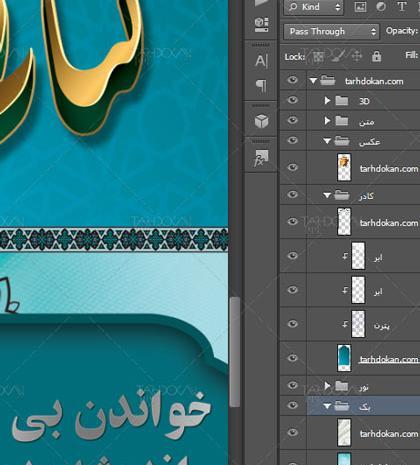Open the 3D panel cube icon
This screenshot has width=420, height=465.
click(x=261, y=121)
